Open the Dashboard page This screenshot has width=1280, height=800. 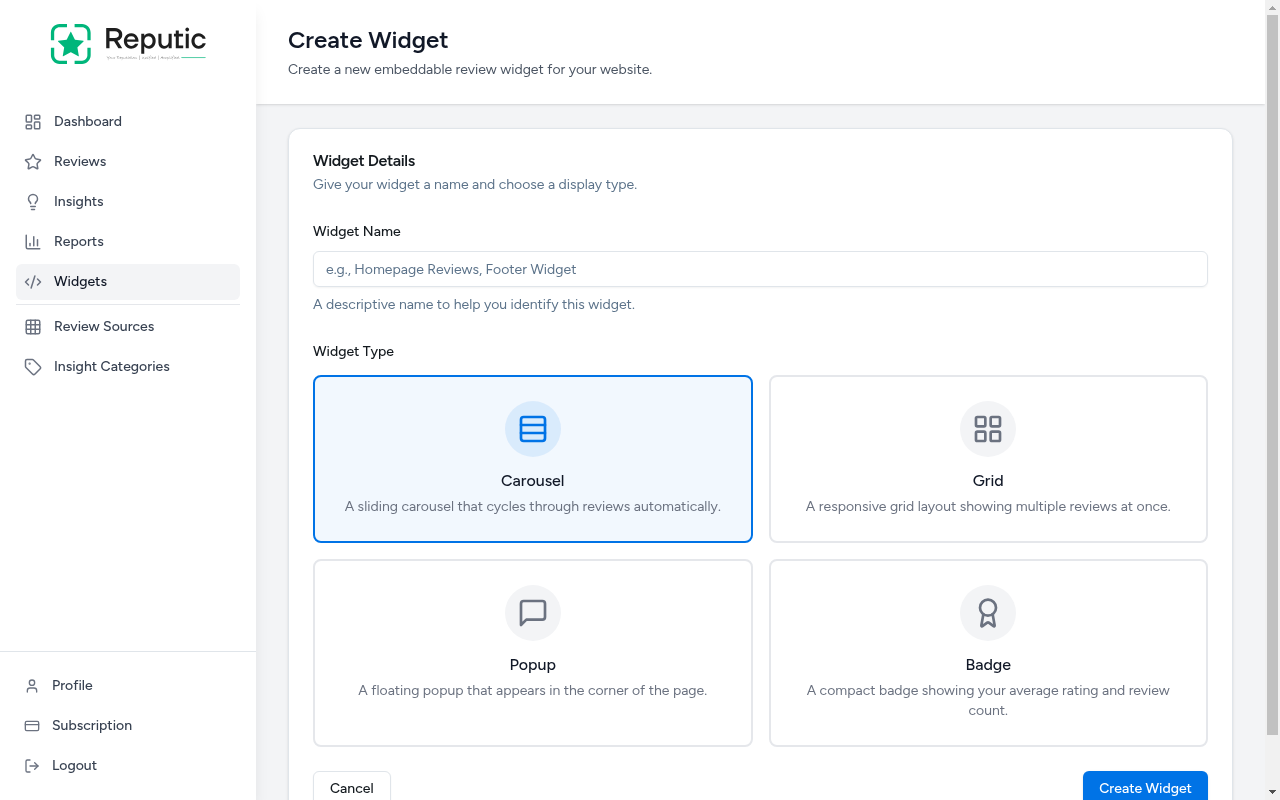pos(86,121)
